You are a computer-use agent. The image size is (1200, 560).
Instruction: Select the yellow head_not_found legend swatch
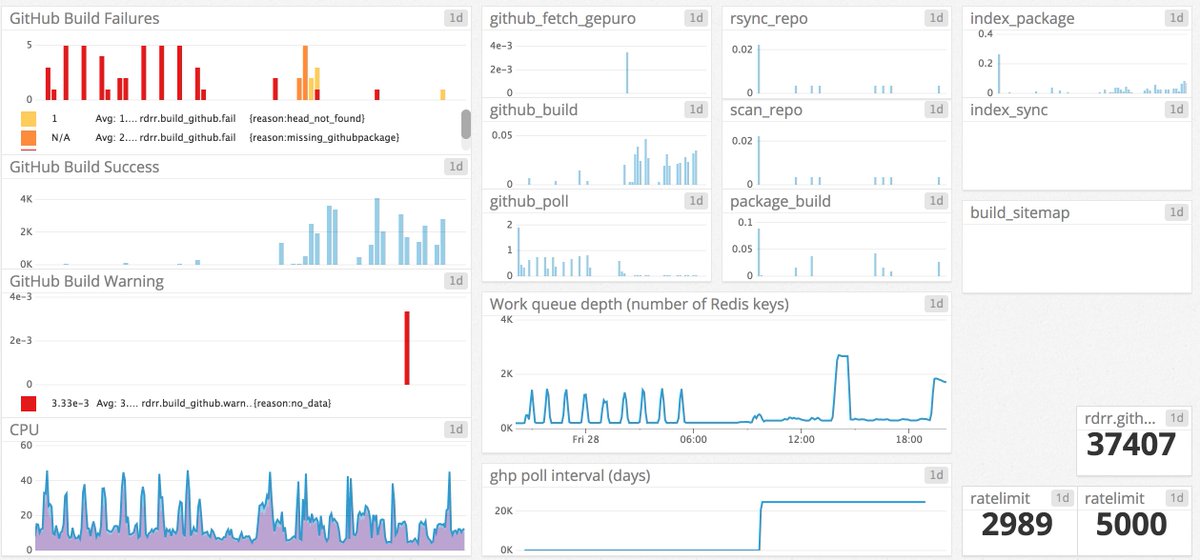pos(29,119)
